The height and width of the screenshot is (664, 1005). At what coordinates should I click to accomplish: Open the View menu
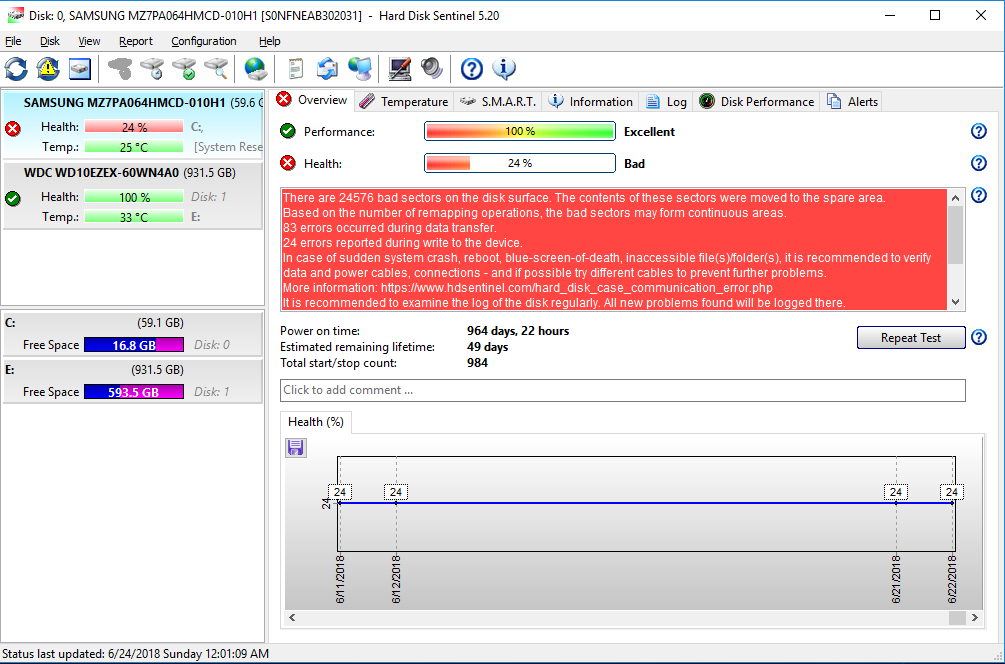click(89, 41)
